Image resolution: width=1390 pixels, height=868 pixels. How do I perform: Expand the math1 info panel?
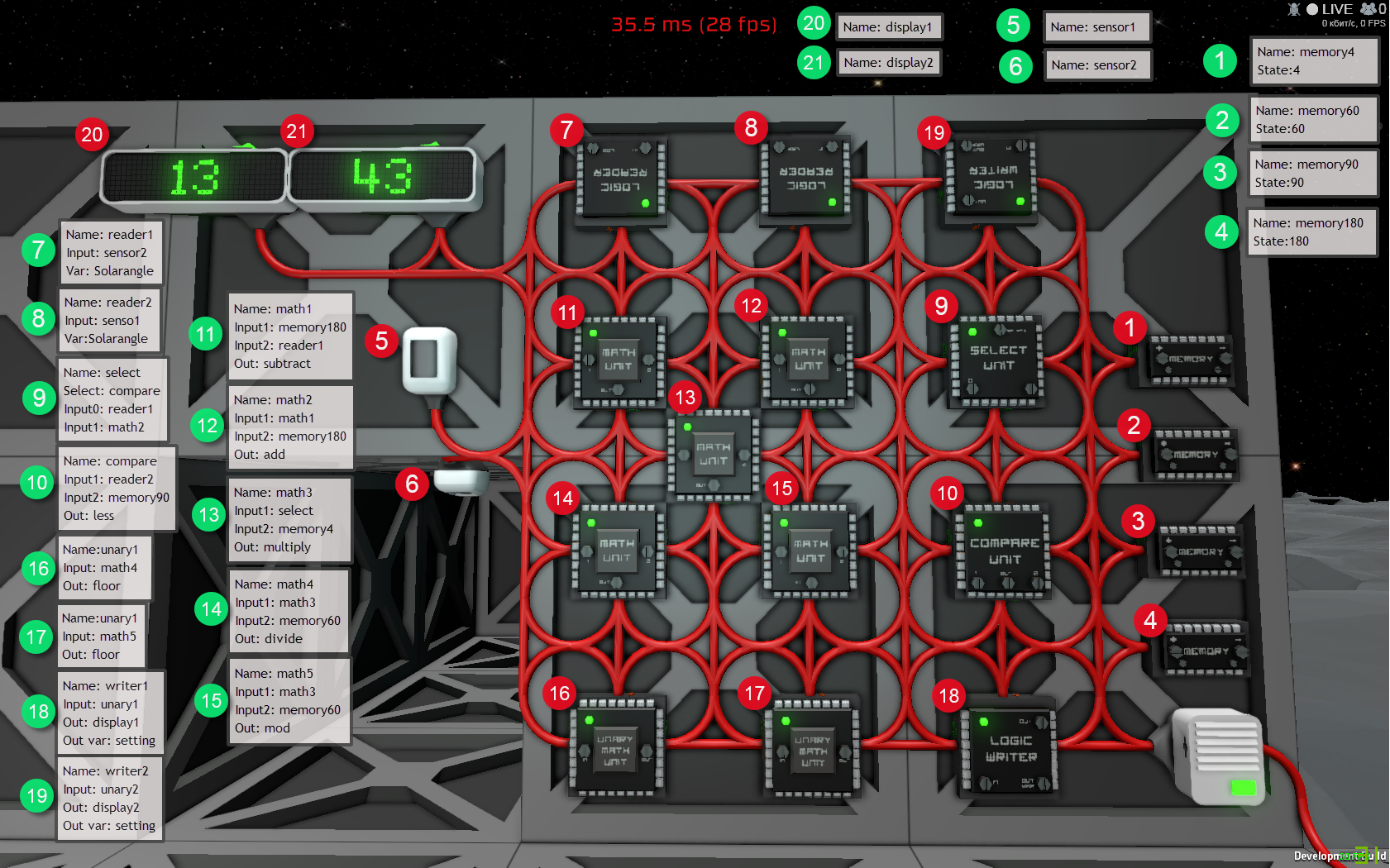289,335
